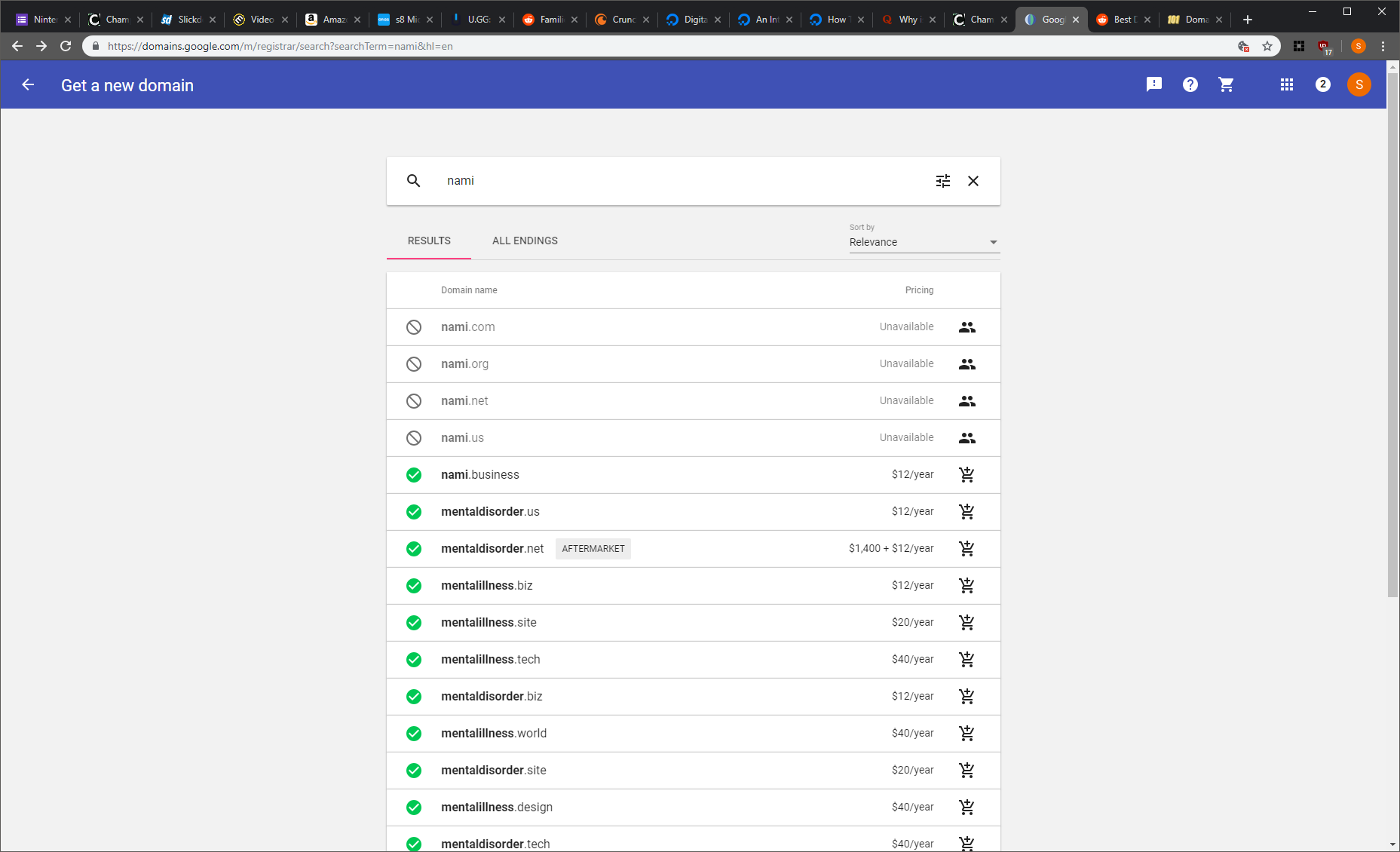
Task: Clear the nami search term
Action: pos(973,181)
